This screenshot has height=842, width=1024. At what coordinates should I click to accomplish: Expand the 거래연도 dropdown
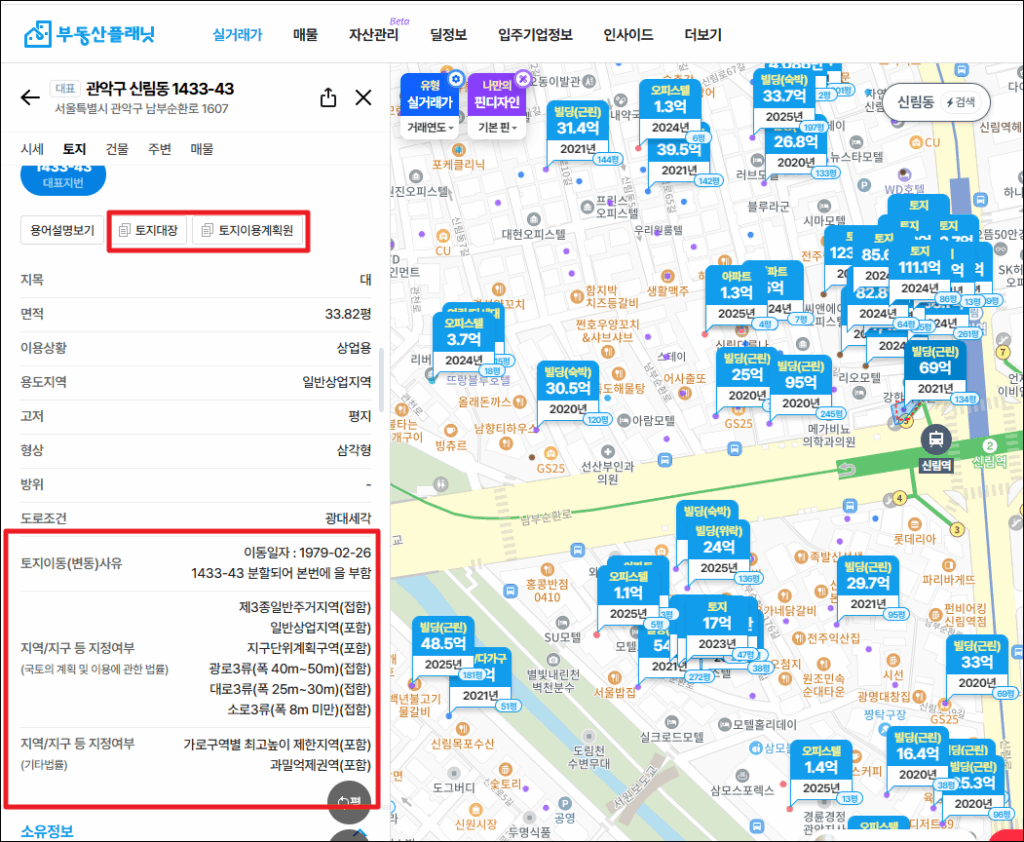[x=431, y=128]
